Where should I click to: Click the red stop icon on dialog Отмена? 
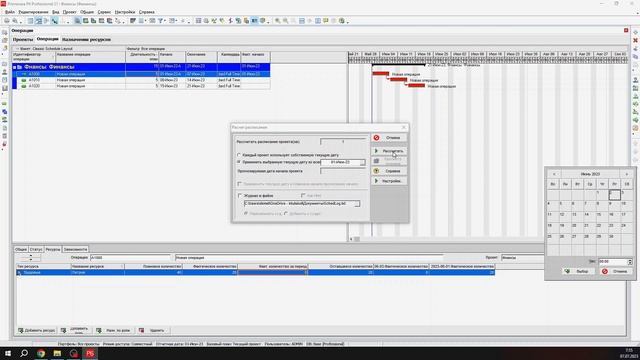click(376, 138)
